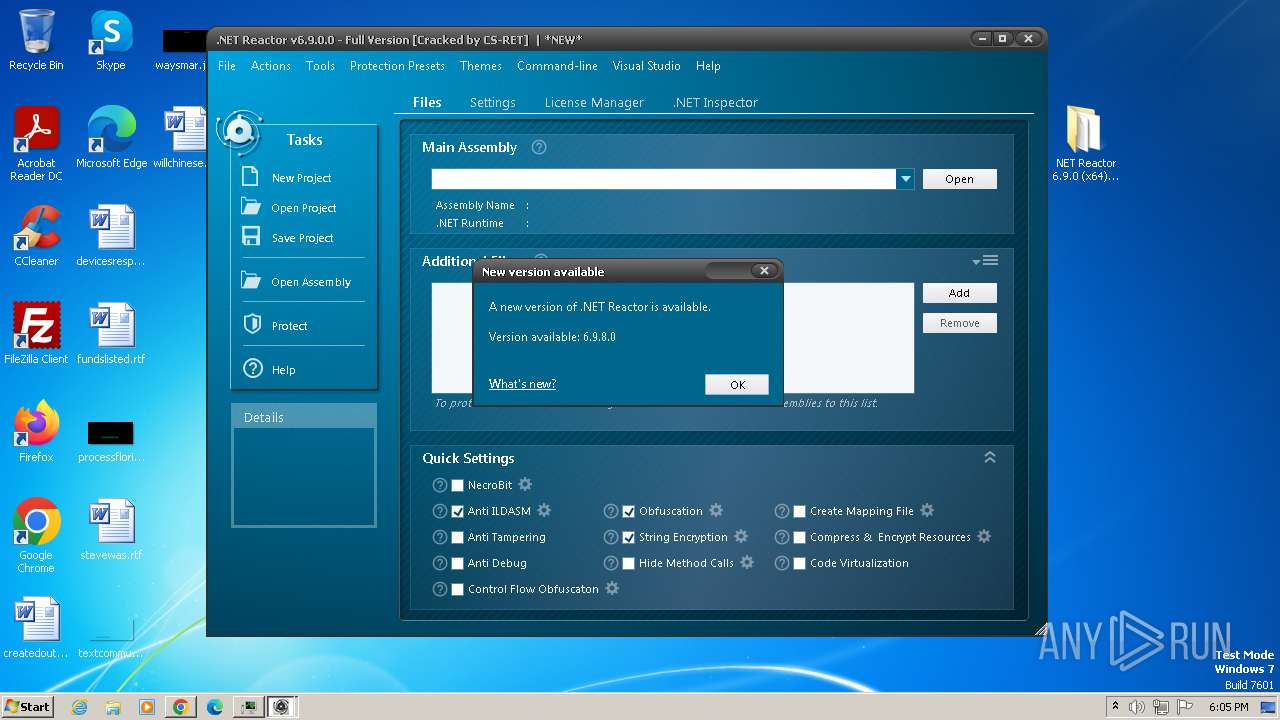Screen dimensions: 1280x720
Task: Uncheck Anti ILDASM checkbox
Action: click(x=457, y=511)
